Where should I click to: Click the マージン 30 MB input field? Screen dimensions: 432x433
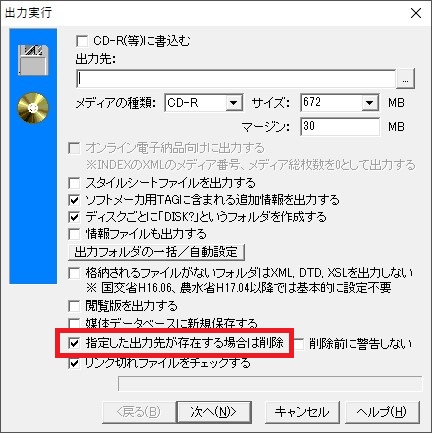(340, 127)
